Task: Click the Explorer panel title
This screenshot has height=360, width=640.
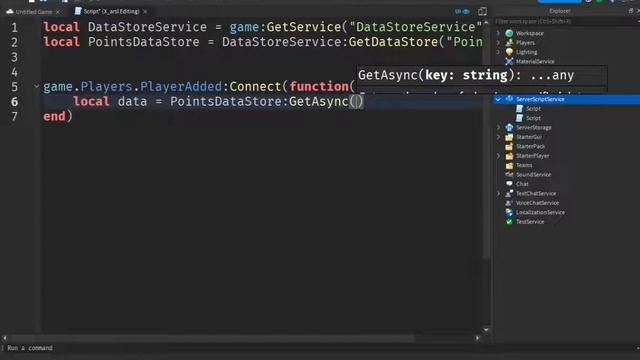Action: [560, 11]
